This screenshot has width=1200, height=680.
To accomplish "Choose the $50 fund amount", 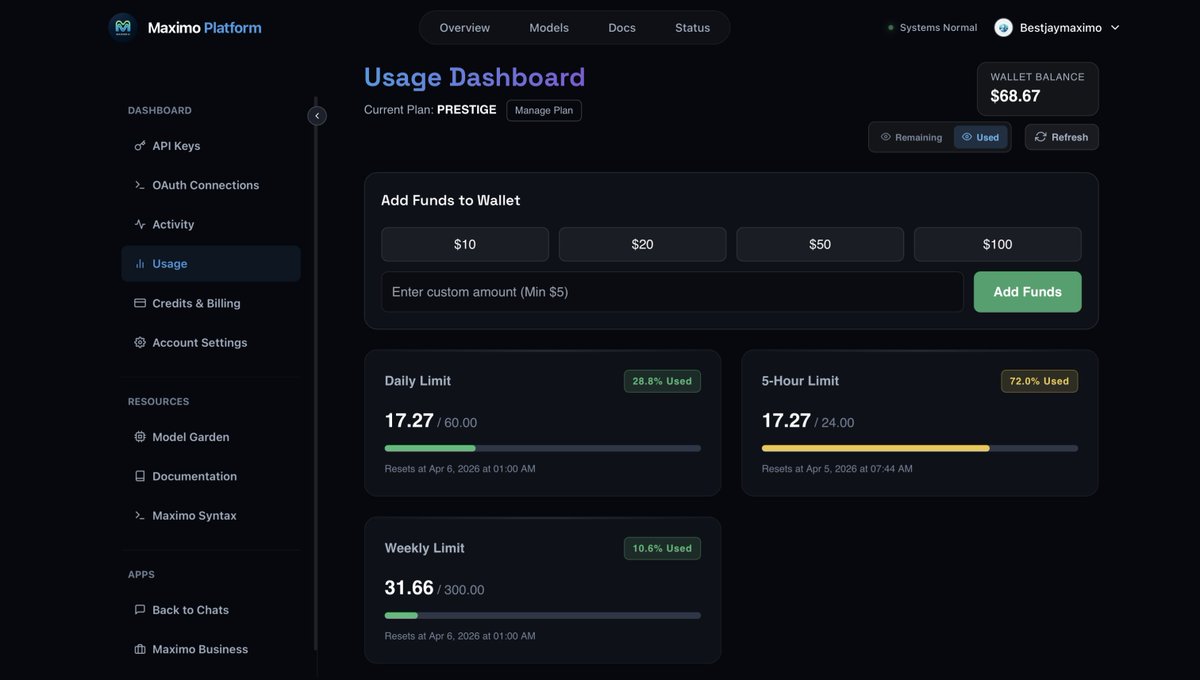I will (820, 244).
